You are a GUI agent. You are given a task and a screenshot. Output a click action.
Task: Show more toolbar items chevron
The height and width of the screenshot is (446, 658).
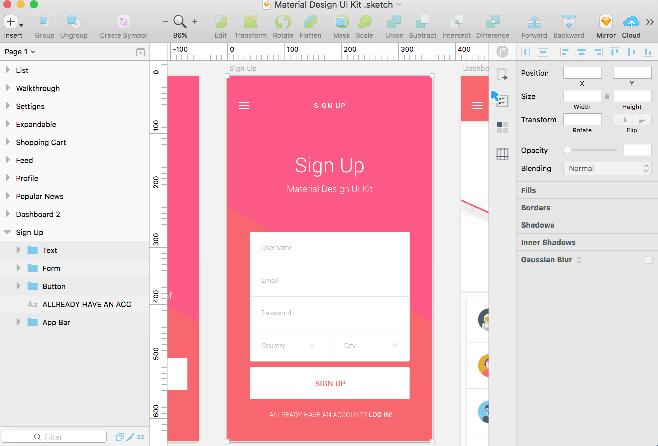click(650, 22)
